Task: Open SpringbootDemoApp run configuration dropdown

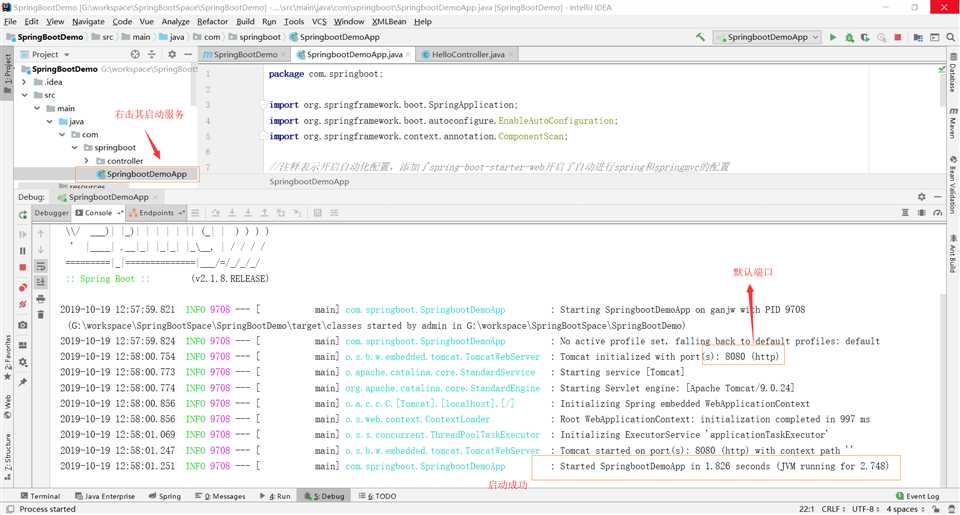Action: pos(767,37)
